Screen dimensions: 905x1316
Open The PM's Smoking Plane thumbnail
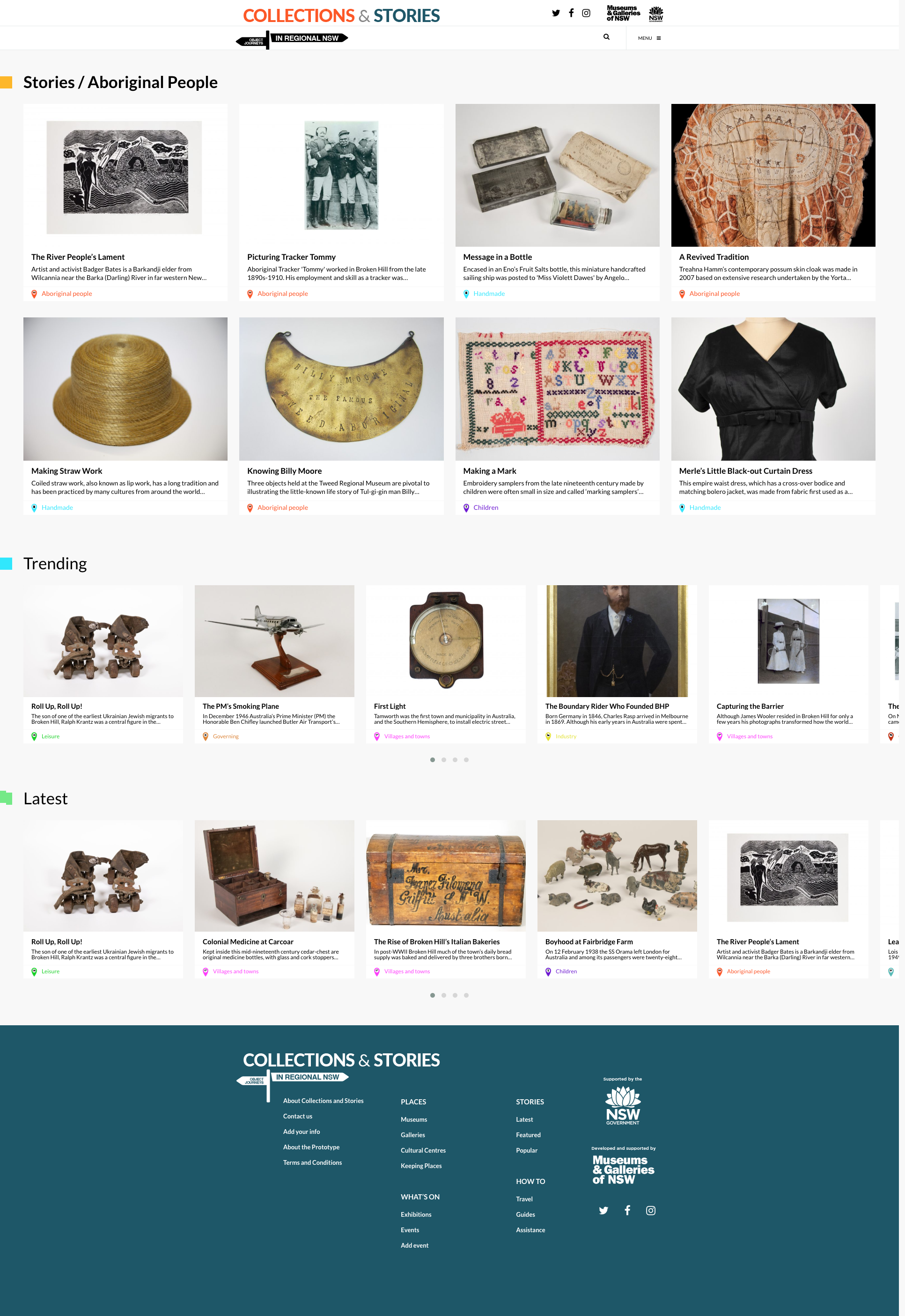[x=274, y=641]
